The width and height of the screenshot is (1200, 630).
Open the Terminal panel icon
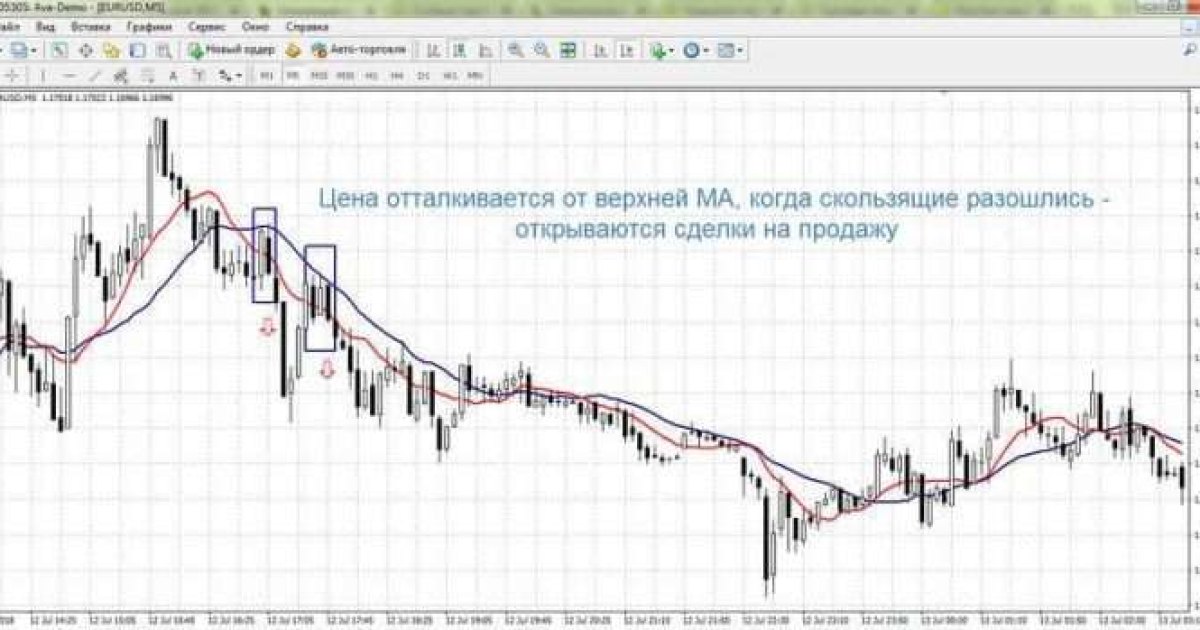137,50
